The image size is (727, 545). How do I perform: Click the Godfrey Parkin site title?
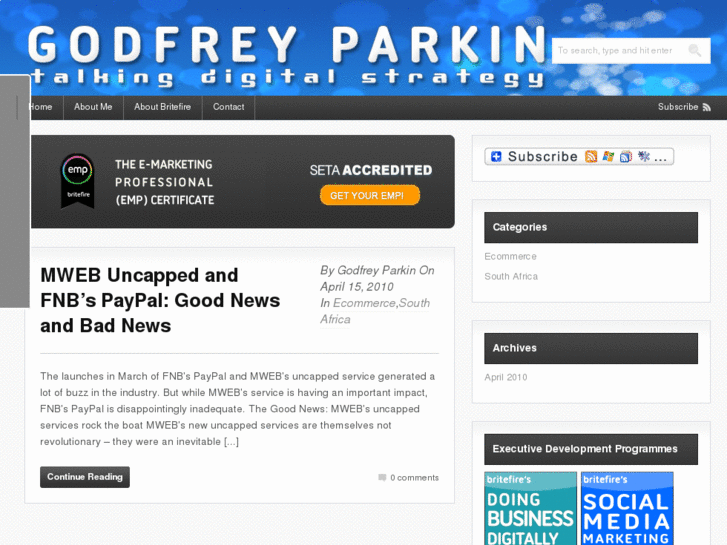click(287, 45)
